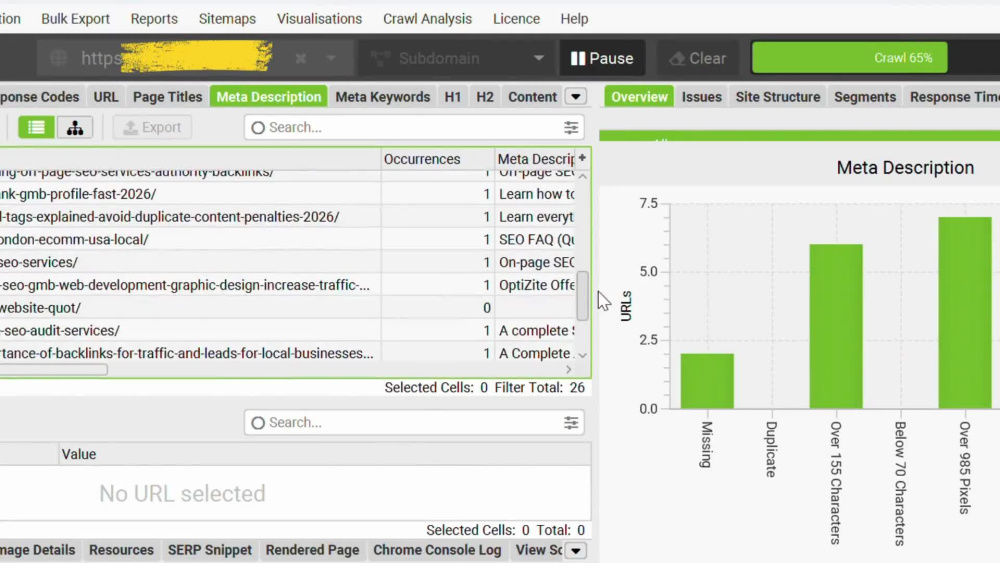The image size is (1000, 563).
Task: Select row 'website-quot/'
Action: tap(287, 308)
